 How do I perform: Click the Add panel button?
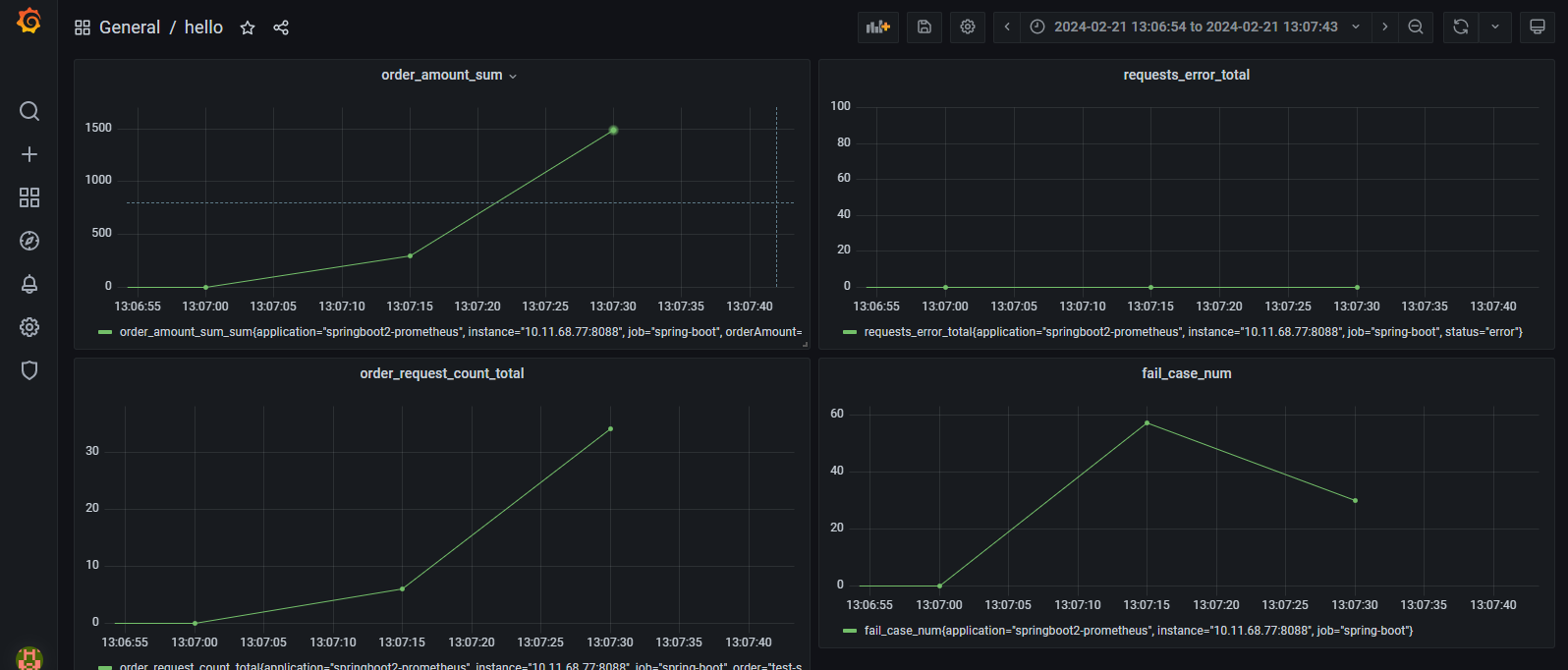click(877, 28)
